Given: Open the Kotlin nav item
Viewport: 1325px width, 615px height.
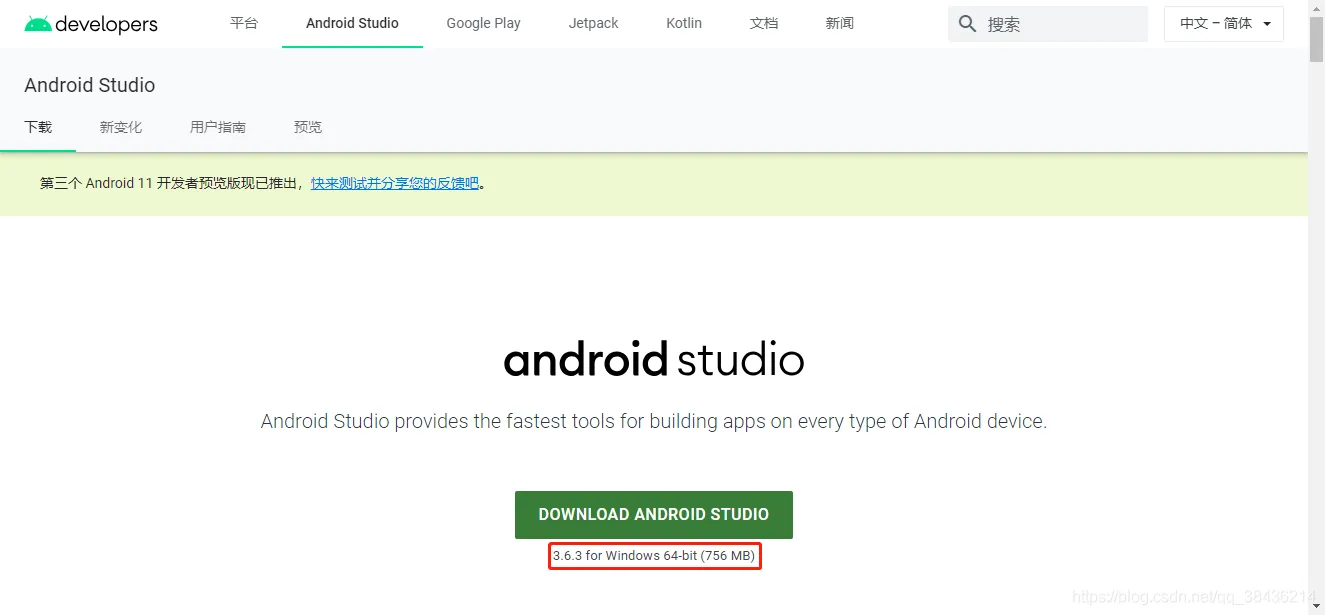Looking at the screenshot, I should point(684,23).
